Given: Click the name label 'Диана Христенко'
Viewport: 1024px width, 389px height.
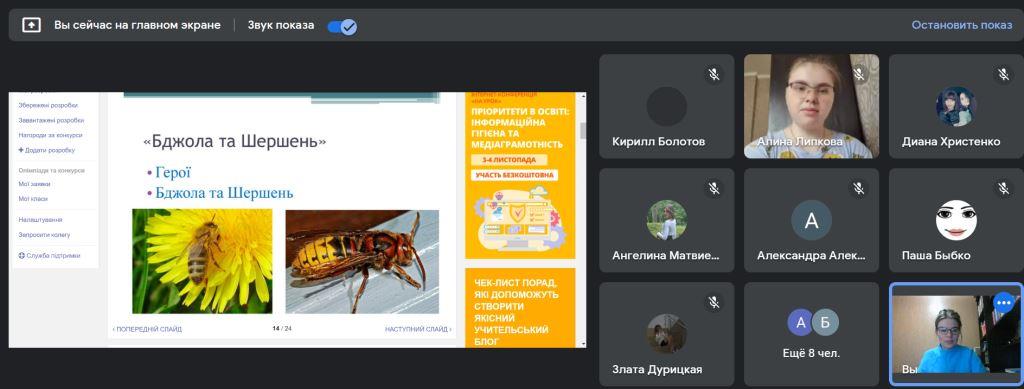Looking at the screenshot, I should coord(951,142).
